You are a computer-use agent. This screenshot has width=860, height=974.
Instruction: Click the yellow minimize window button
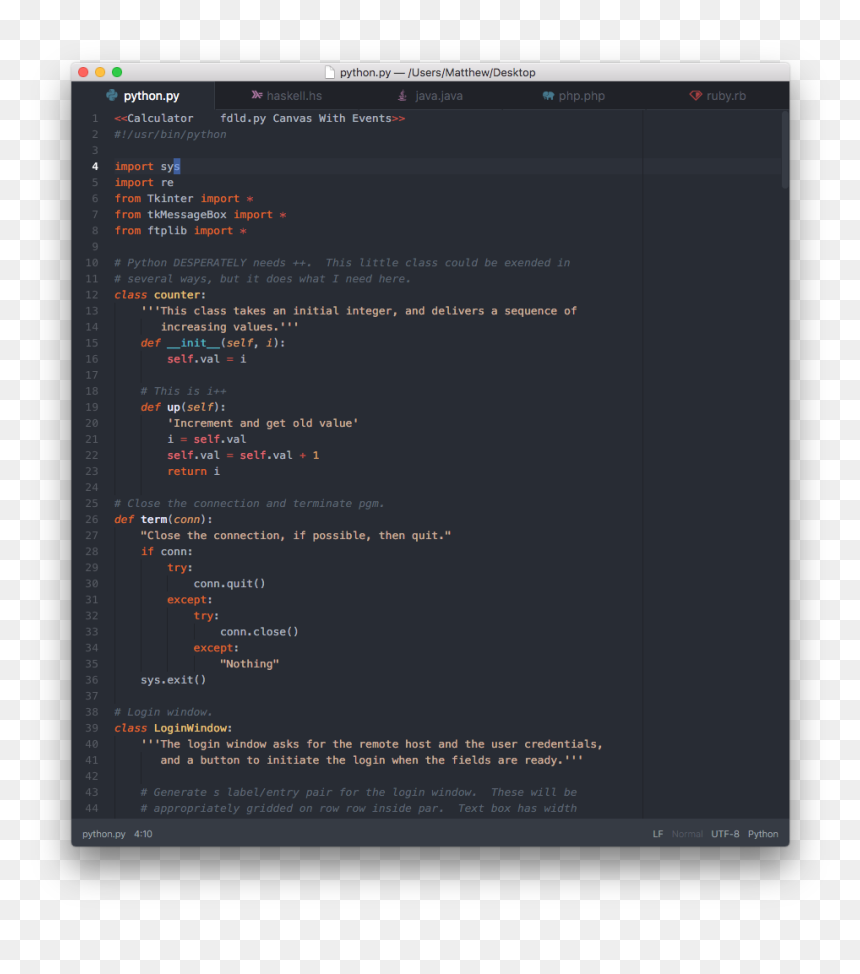pos(100,72)
